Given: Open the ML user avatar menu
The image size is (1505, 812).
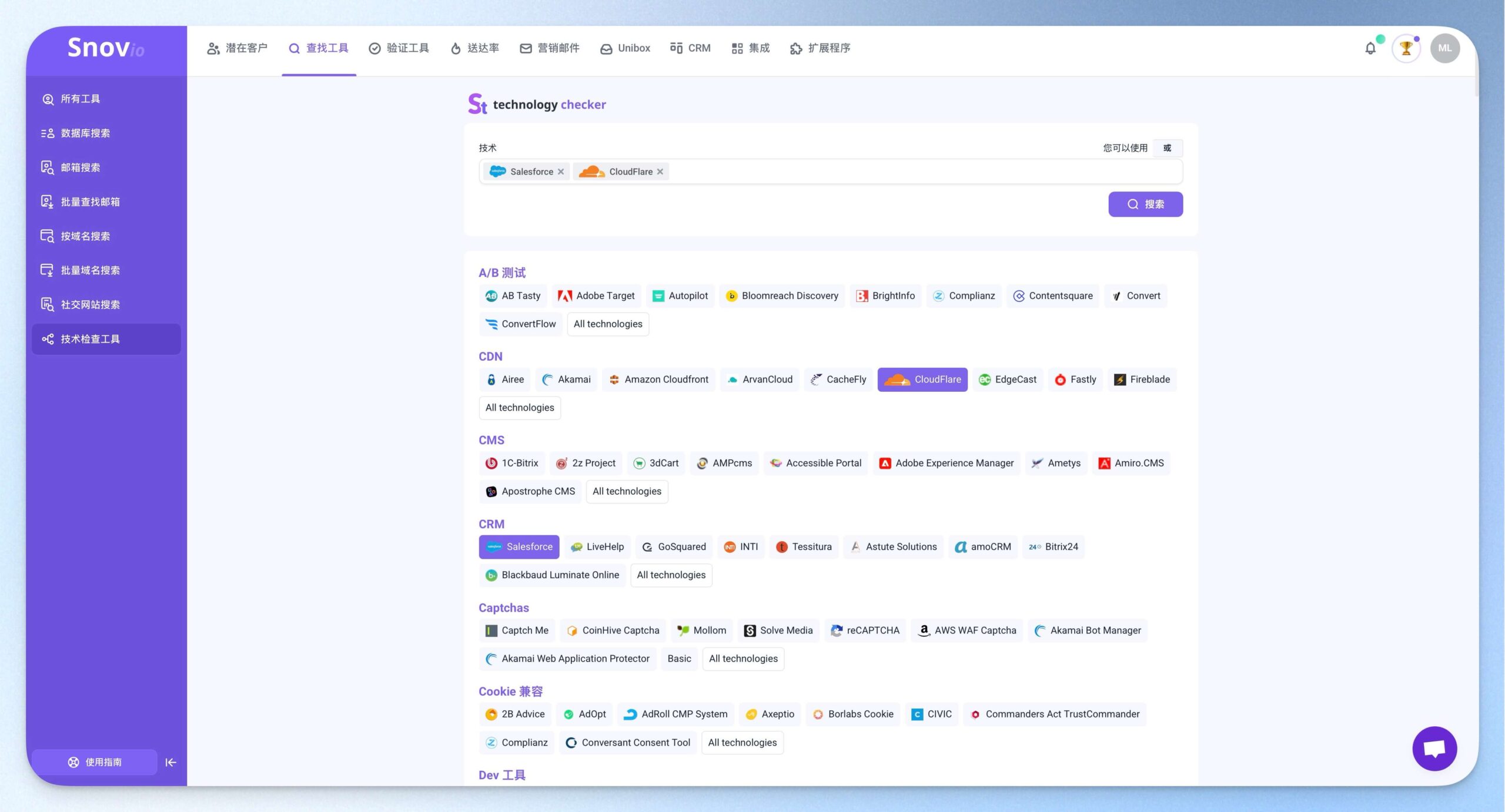Looking at the screenshot, I should pos(1445,48).
